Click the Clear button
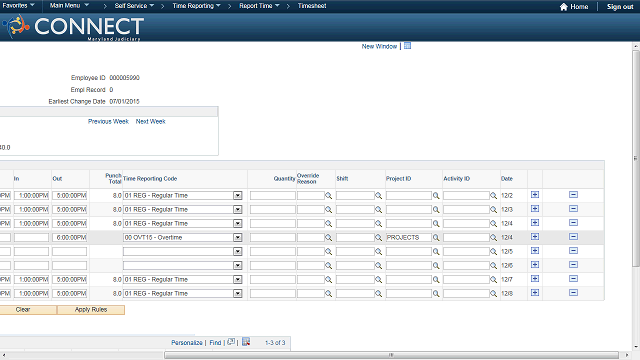 (23, 310)
